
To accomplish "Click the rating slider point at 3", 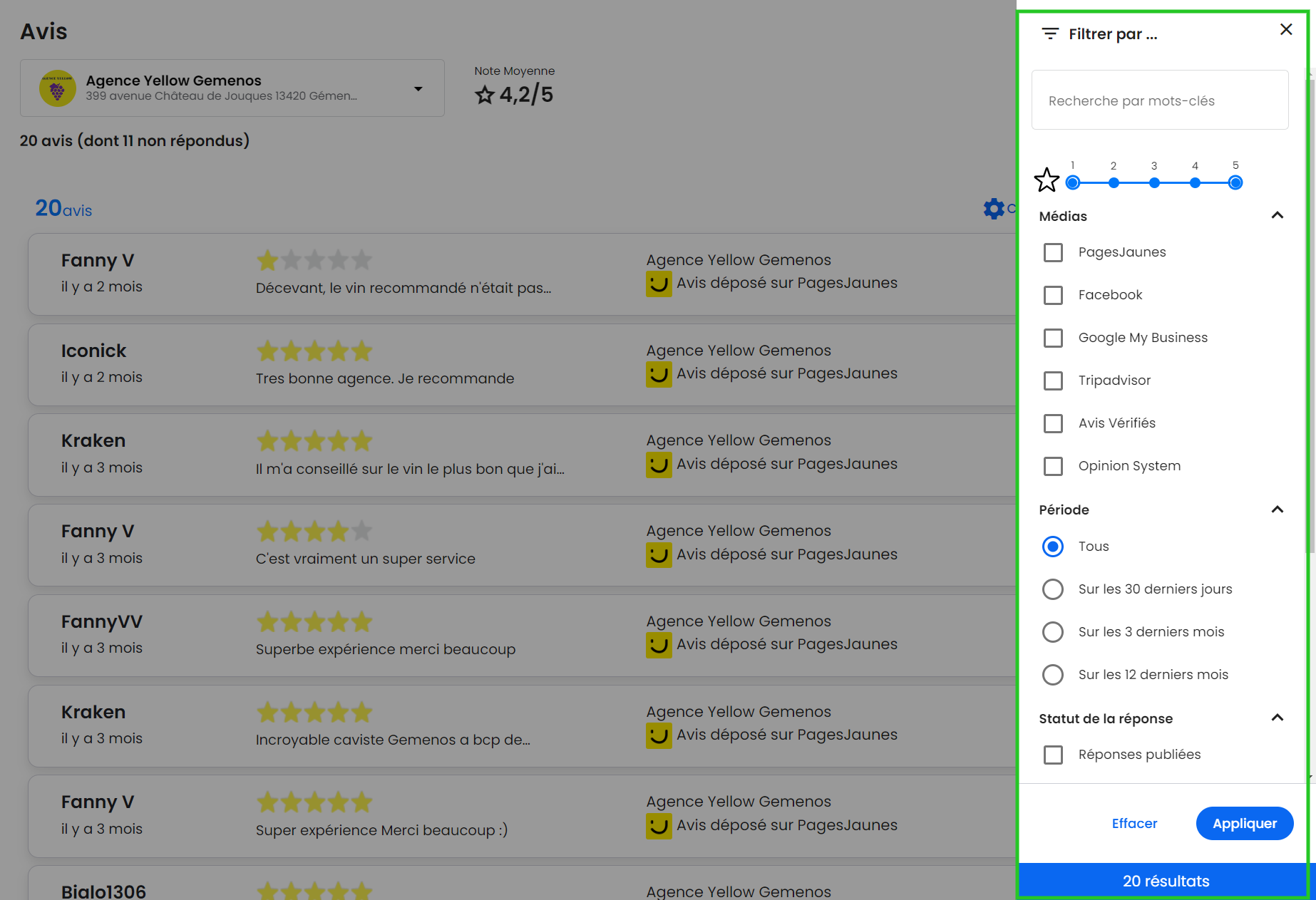I will (1154, 182).
